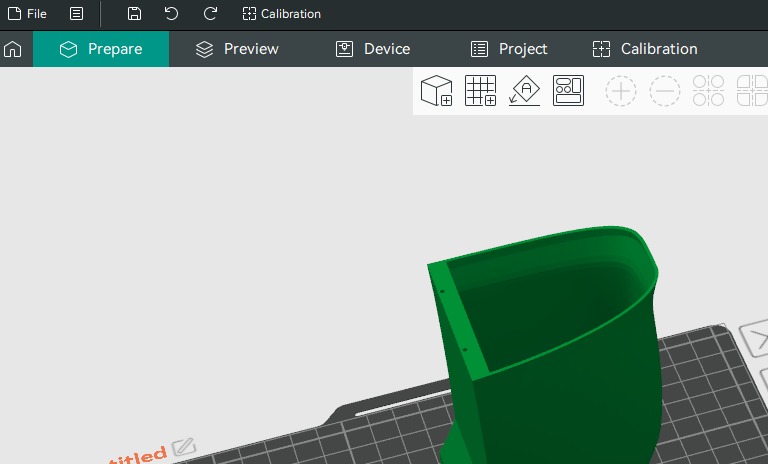Open the hamburger menu beside File
This screenshot has width=768, height=464.
(76, 14)
